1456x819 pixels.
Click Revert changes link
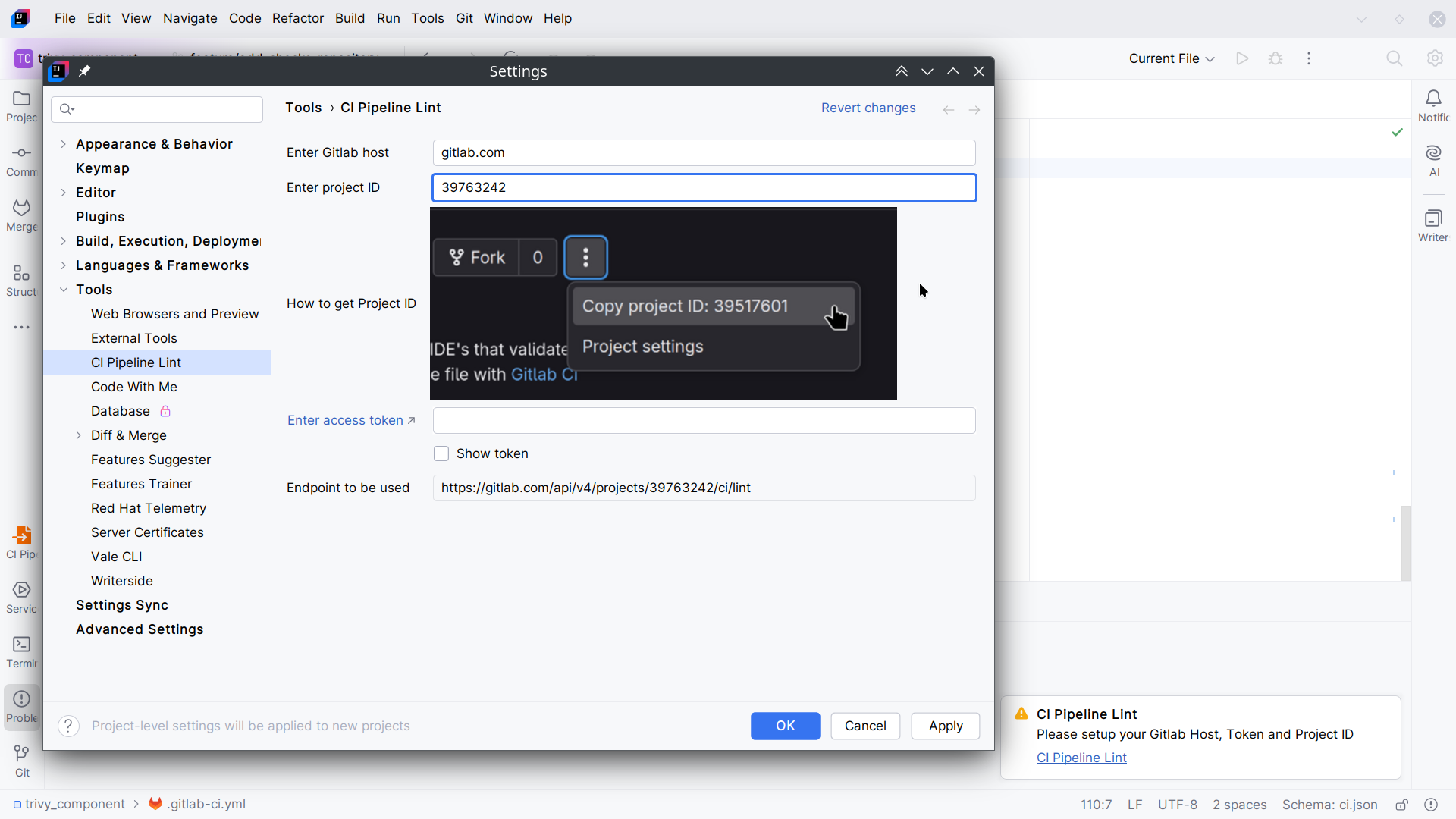868,108
